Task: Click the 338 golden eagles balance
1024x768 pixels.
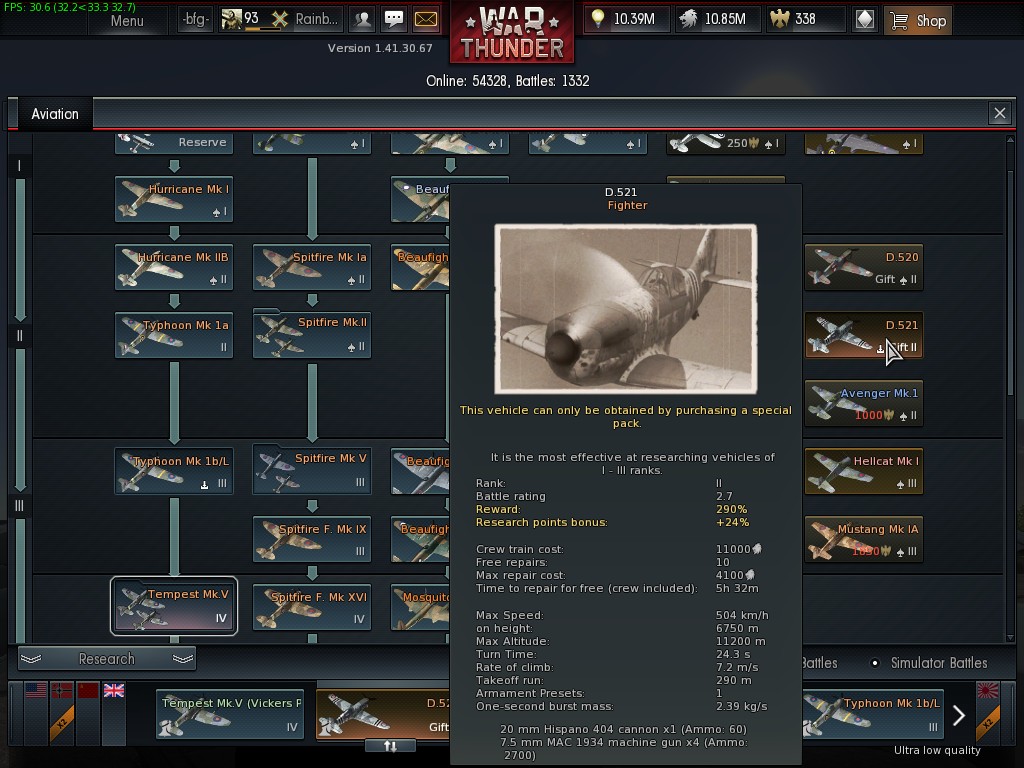Action: click(x=805, y=19)
